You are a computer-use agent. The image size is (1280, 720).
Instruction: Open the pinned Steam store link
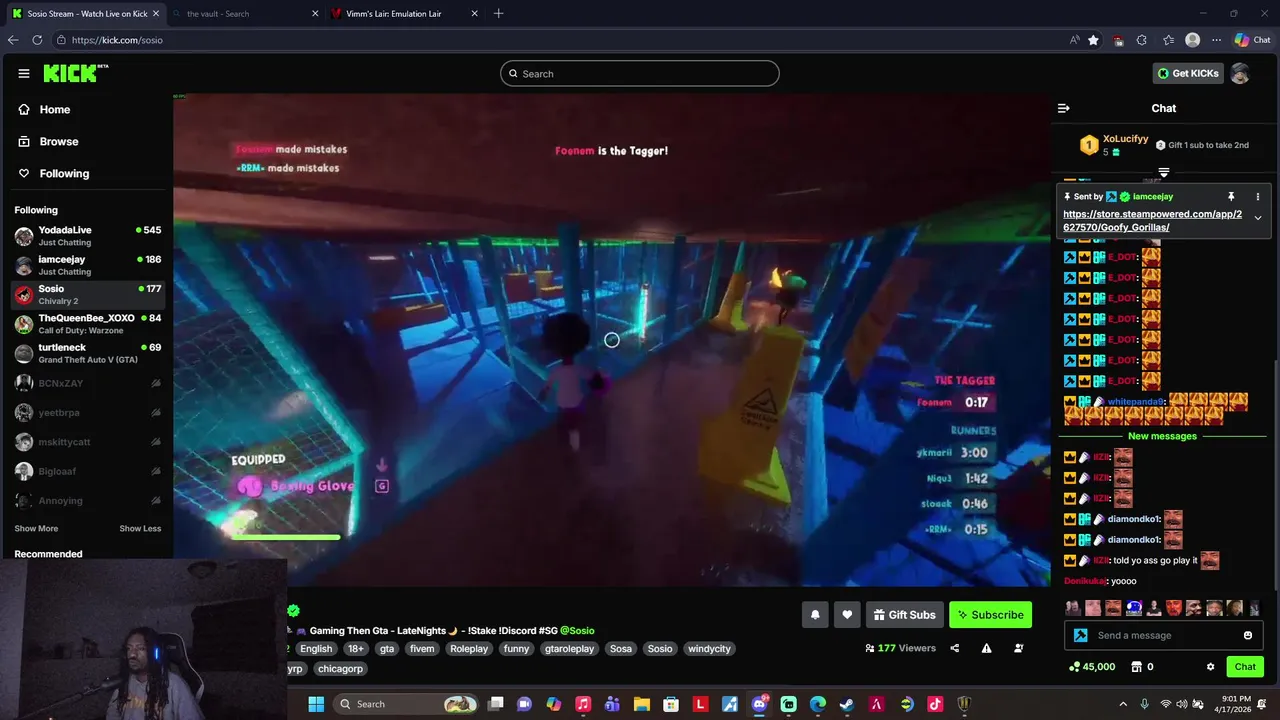(x=1152, y=221)
